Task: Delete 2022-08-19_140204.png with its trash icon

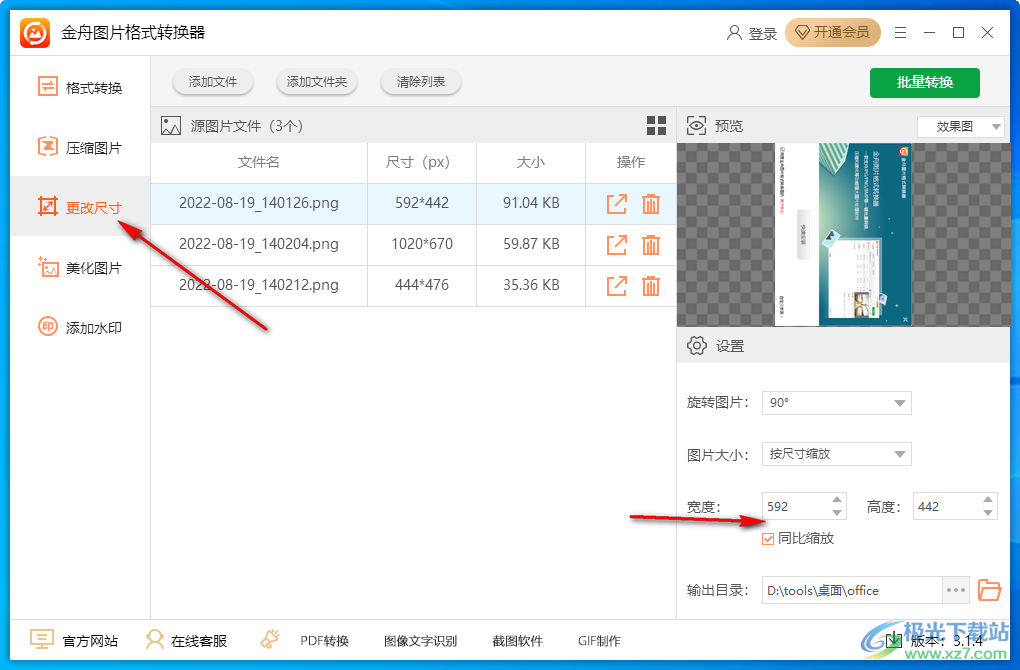Action: [651, 244]
